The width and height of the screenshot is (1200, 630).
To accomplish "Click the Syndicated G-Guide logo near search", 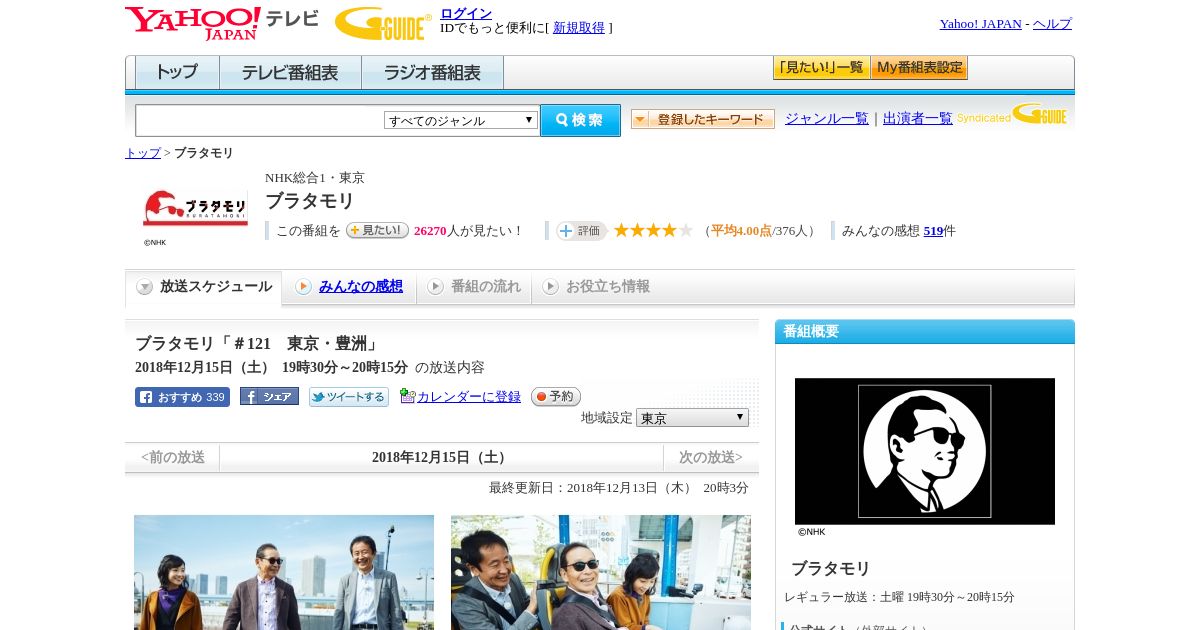I will [1012, 114].
